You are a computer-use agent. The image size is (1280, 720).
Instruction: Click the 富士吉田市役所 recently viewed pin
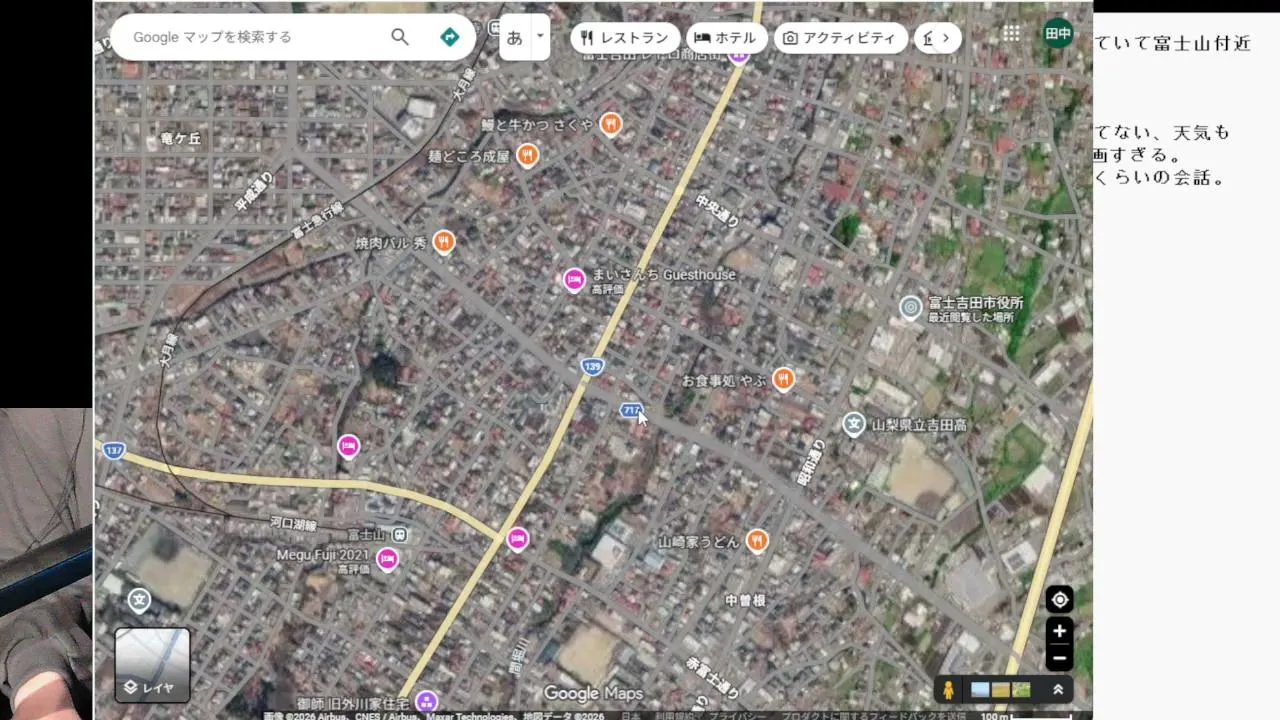910,307
